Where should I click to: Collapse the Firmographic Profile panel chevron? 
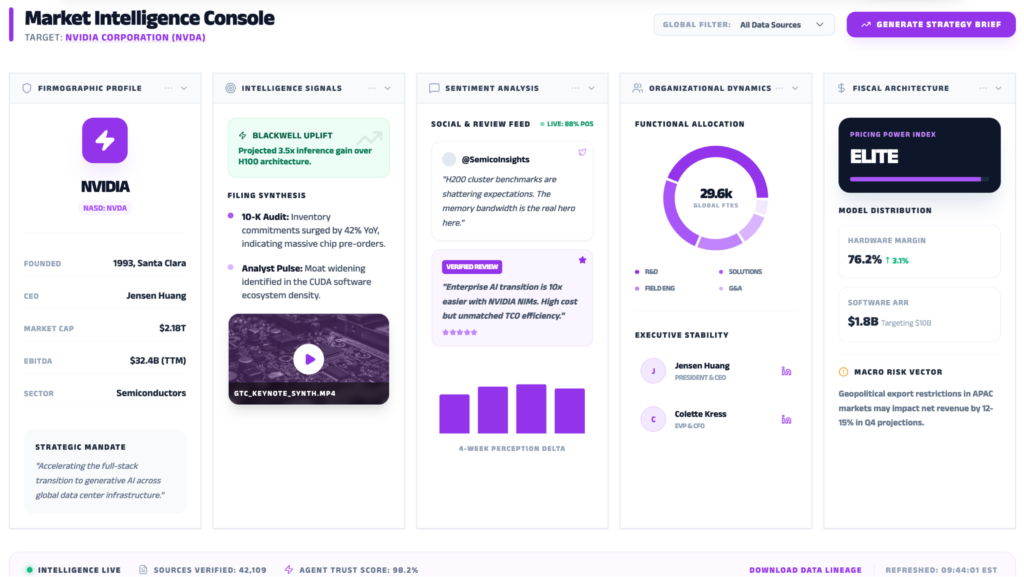[184, 88]
